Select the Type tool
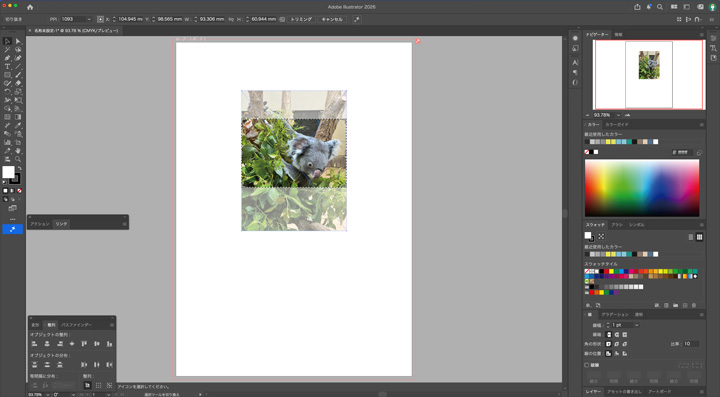 tap(7, 67)
